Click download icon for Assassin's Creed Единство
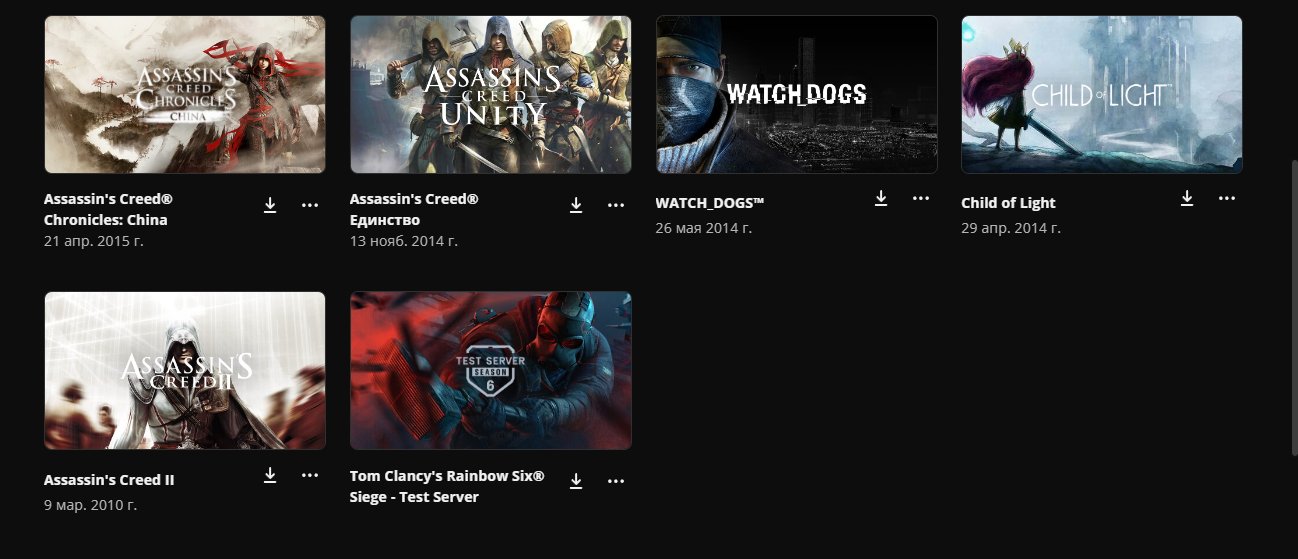Image resolution: width=1298 pixels, height=559 pixels. pyautogui.click(x=576, y=205)
